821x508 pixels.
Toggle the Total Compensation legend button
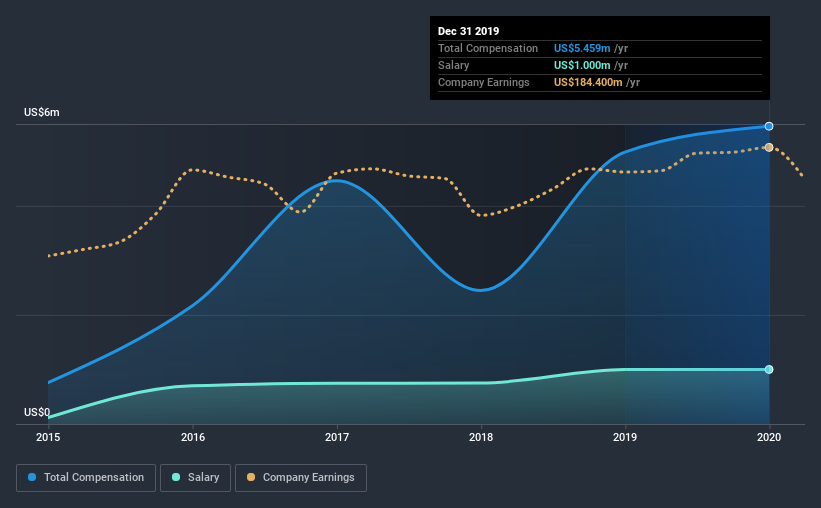[86, 478]
